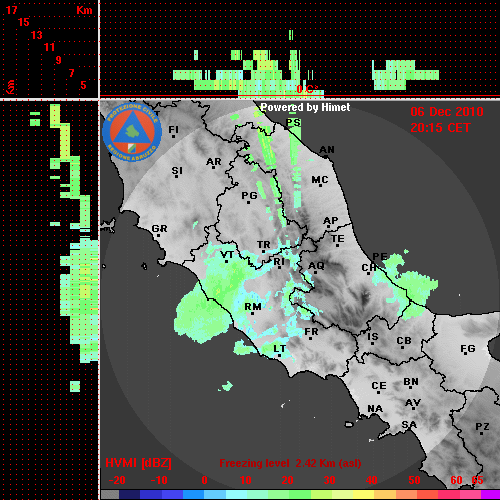This screenshot has width=500, height=500.
Task: Click the IS city label on map
Action: coord(373,337)
